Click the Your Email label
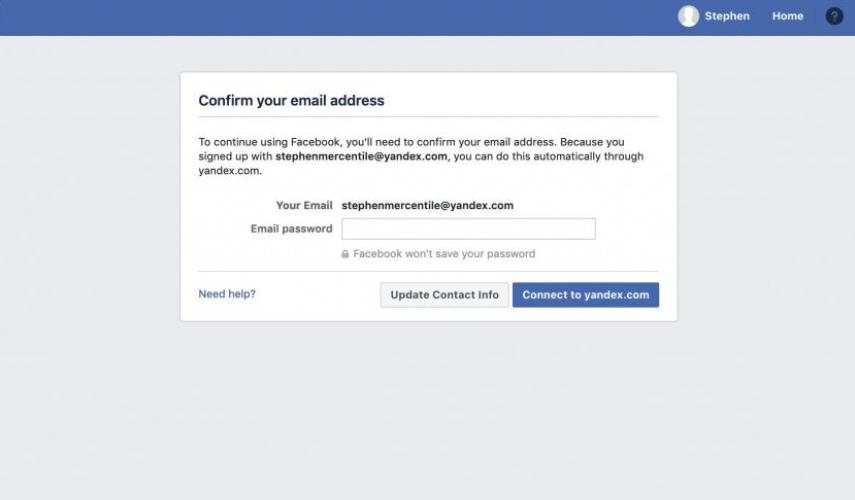855x500 pixels. click(x=304, y=205)
